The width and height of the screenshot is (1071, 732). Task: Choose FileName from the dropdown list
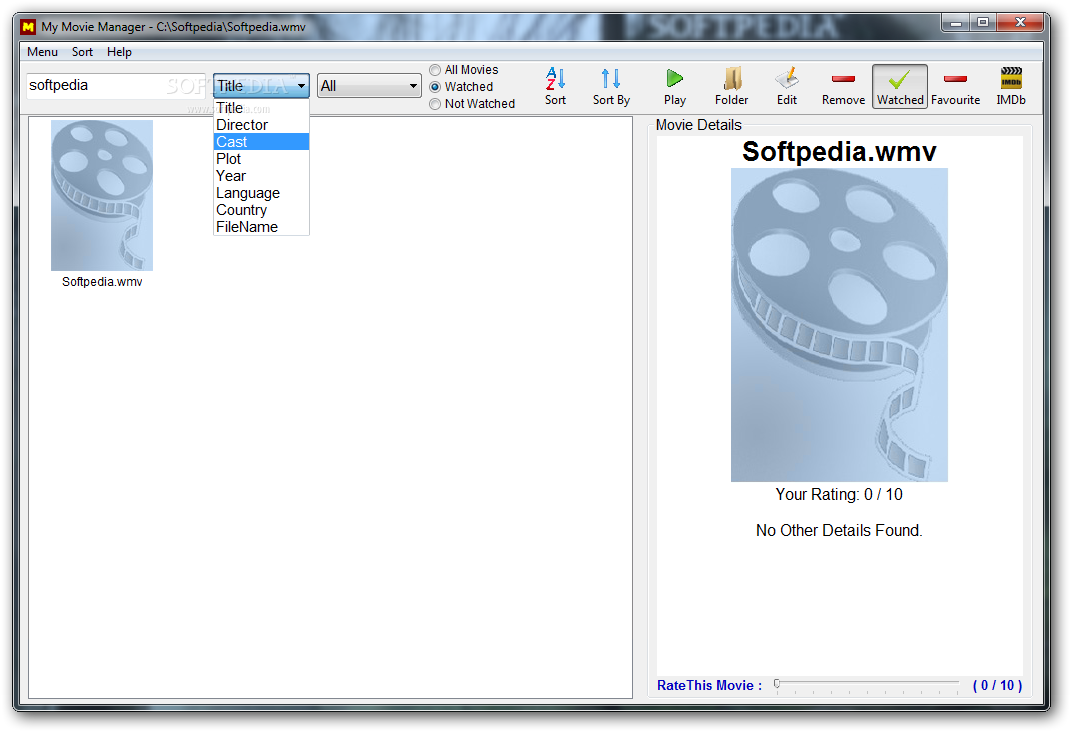pyautogui.click(x=261, y=227)
